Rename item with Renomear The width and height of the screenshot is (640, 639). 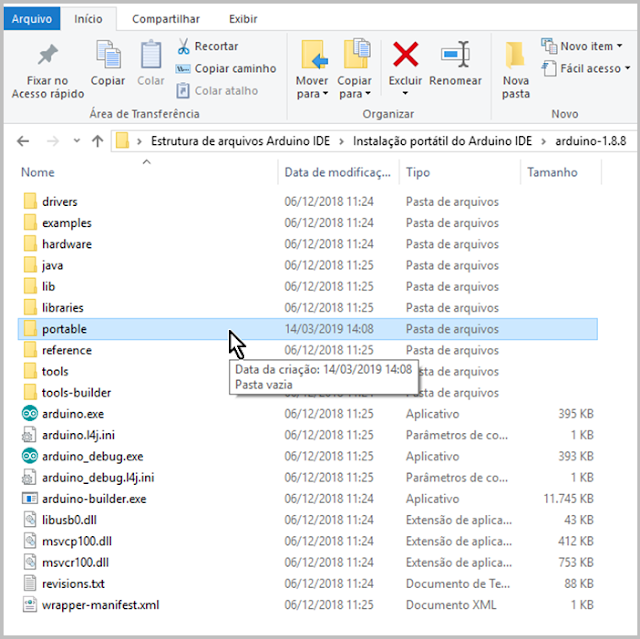tap(455, 63)
